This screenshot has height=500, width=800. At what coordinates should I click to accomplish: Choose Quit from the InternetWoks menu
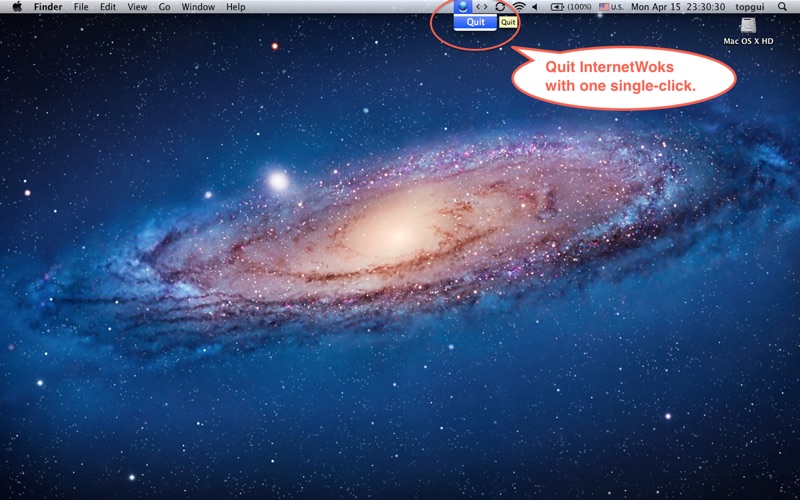pos(476,22)
